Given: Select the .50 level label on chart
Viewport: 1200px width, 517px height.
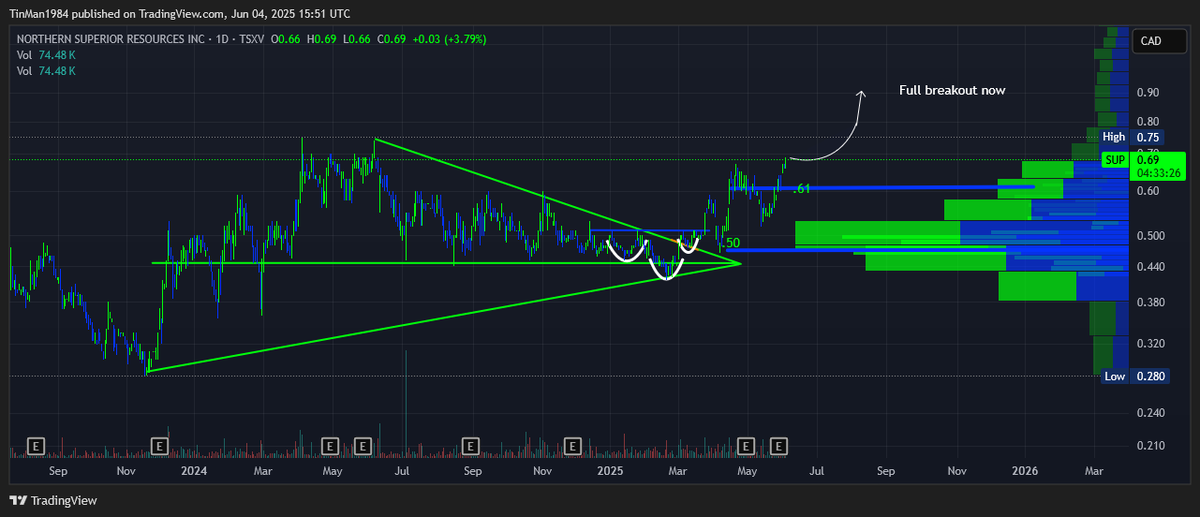Looking at the screenshot, I should [730, 243].
